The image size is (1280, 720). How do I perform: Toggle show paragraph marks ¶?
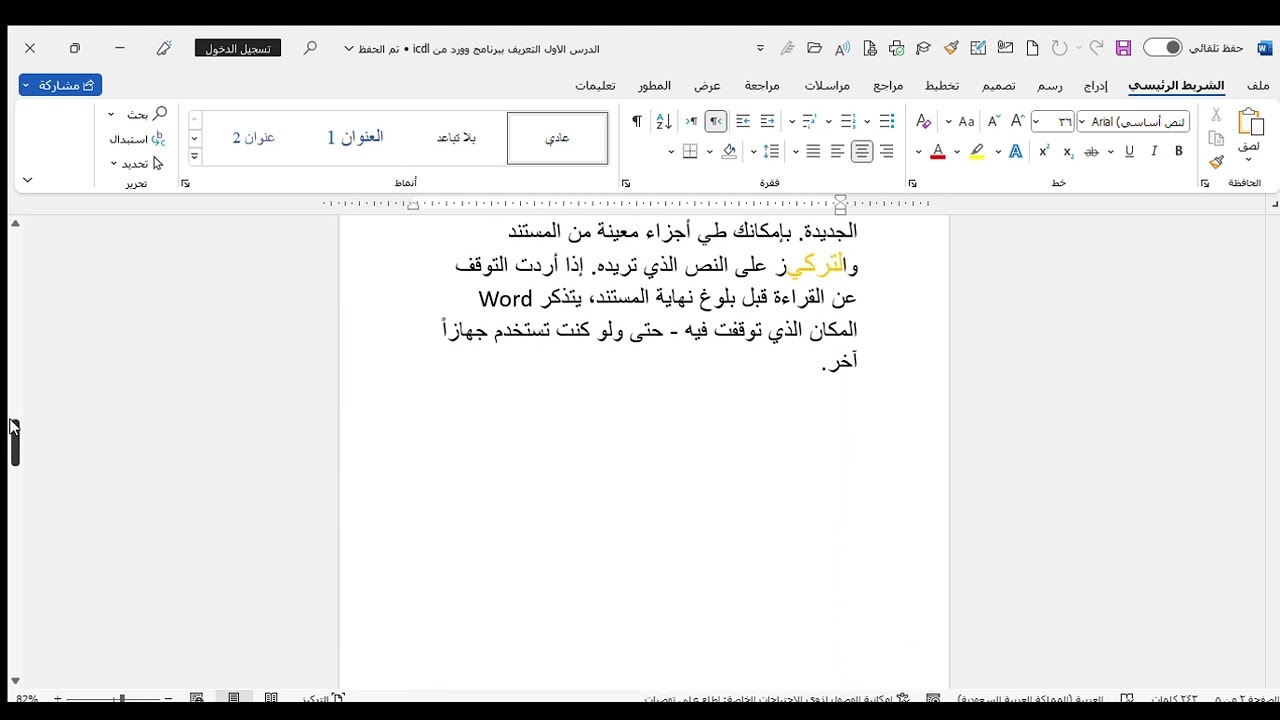[636, 122]
